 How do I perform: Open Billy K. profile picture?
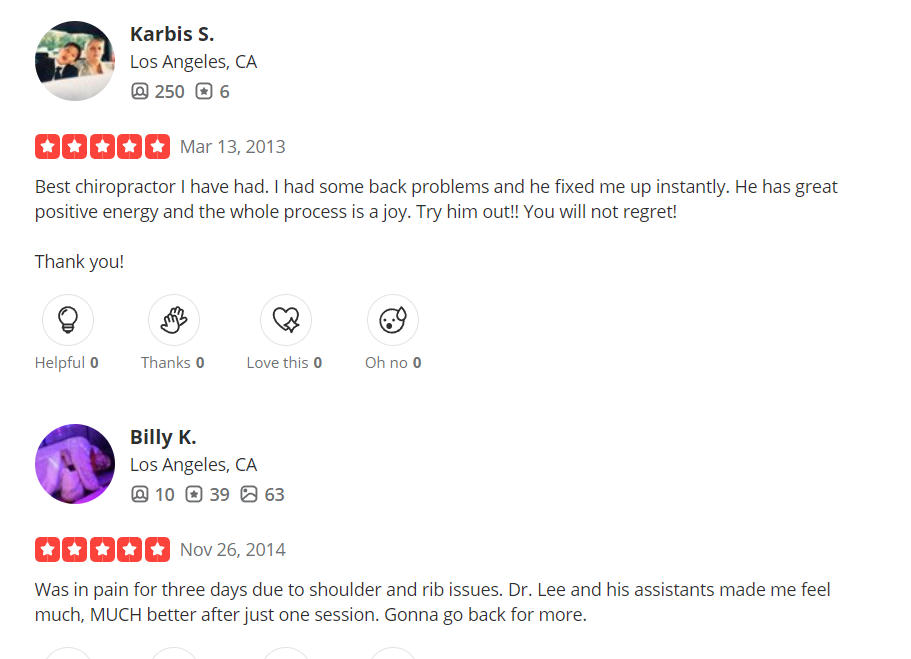[75, 464]
